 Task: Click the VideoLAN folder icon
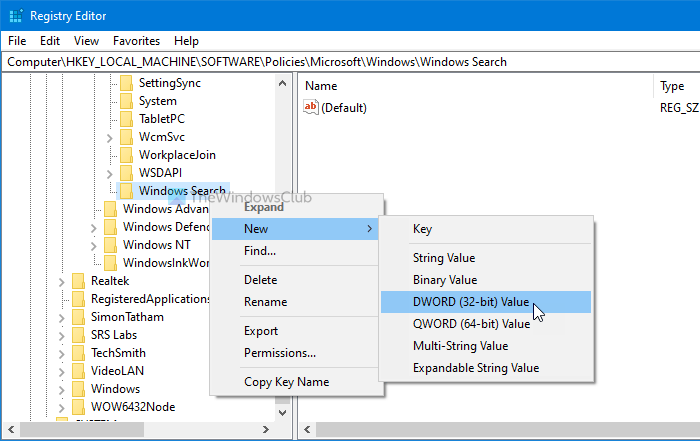tap(78, 371)
